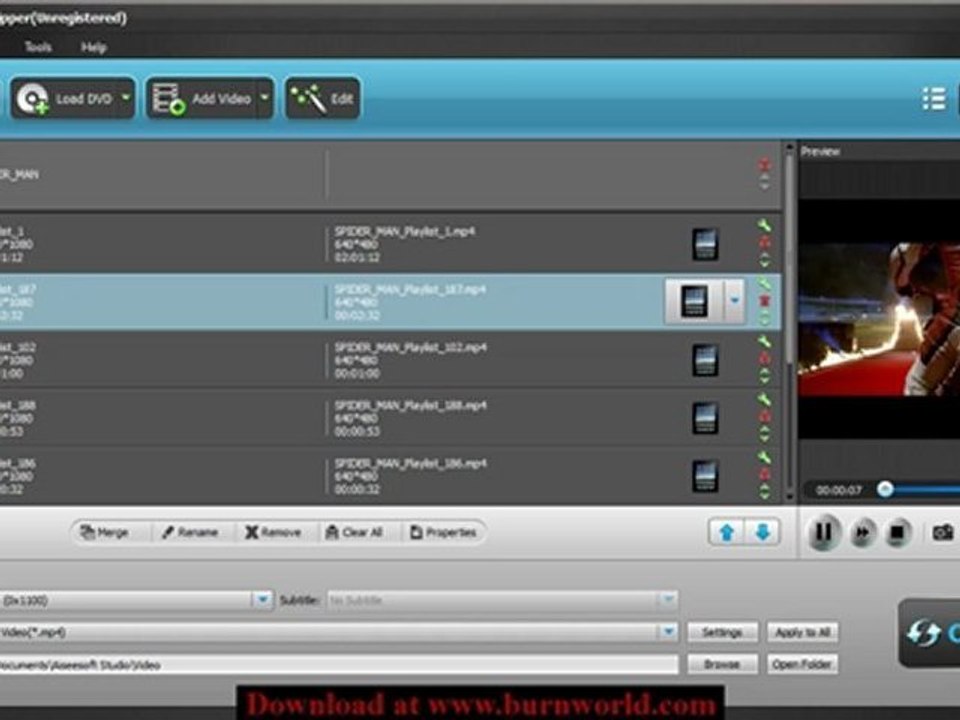The image size is (960, 720).
Task: Click the Open Folder button
Action: [802, 664]
